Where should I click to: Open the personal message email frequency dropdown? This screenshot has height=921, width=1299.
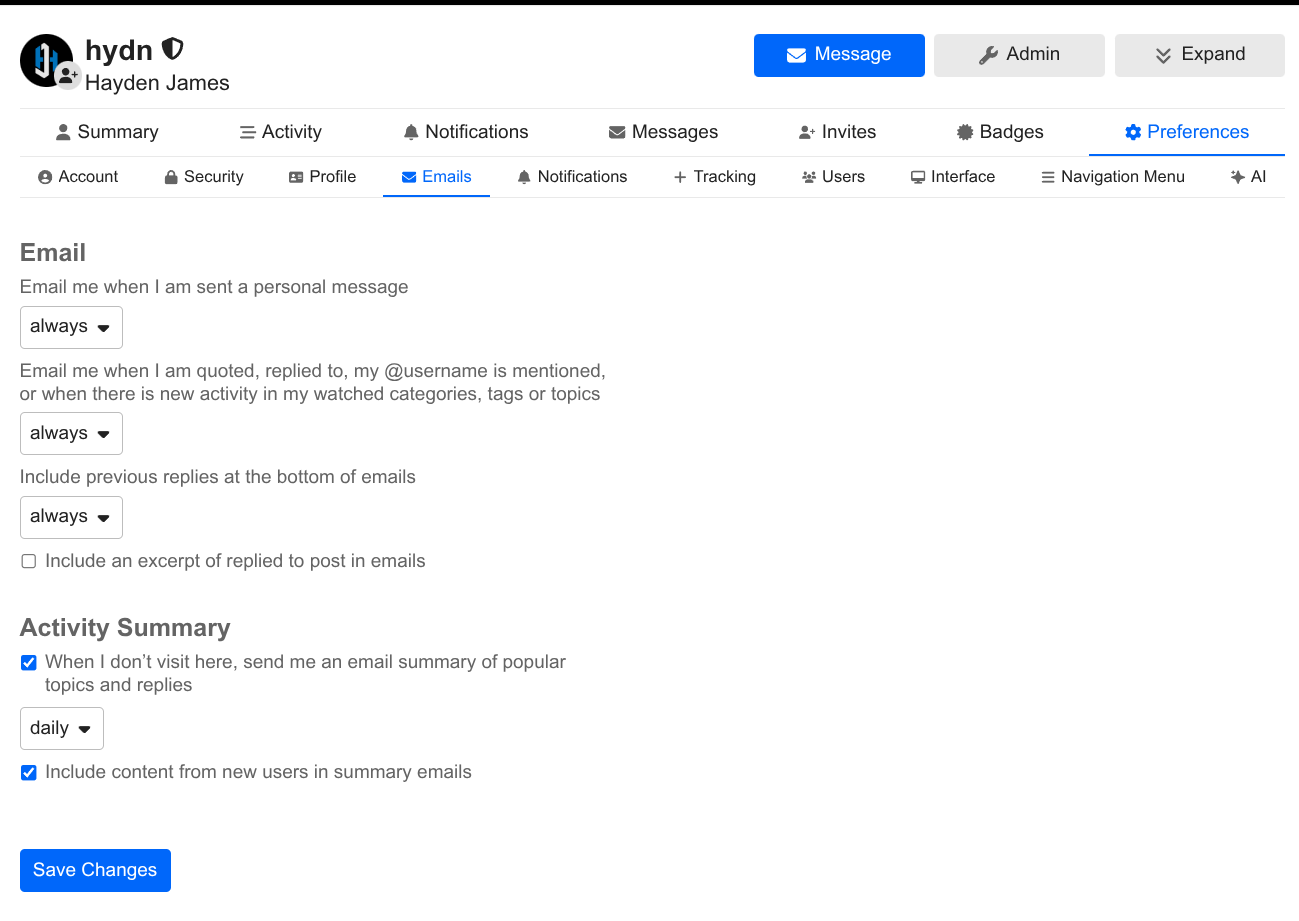pos(71,327)
